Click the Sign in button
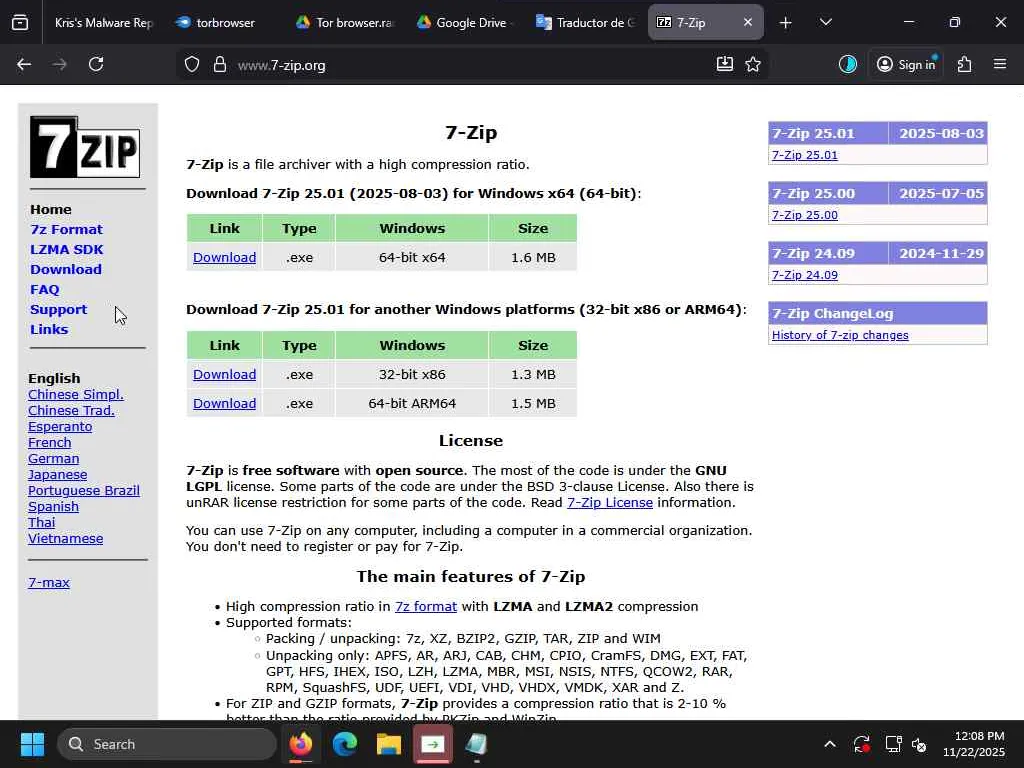Viewport: 1024px width, 768px height. pyautogui.click(x=906, y=64)
